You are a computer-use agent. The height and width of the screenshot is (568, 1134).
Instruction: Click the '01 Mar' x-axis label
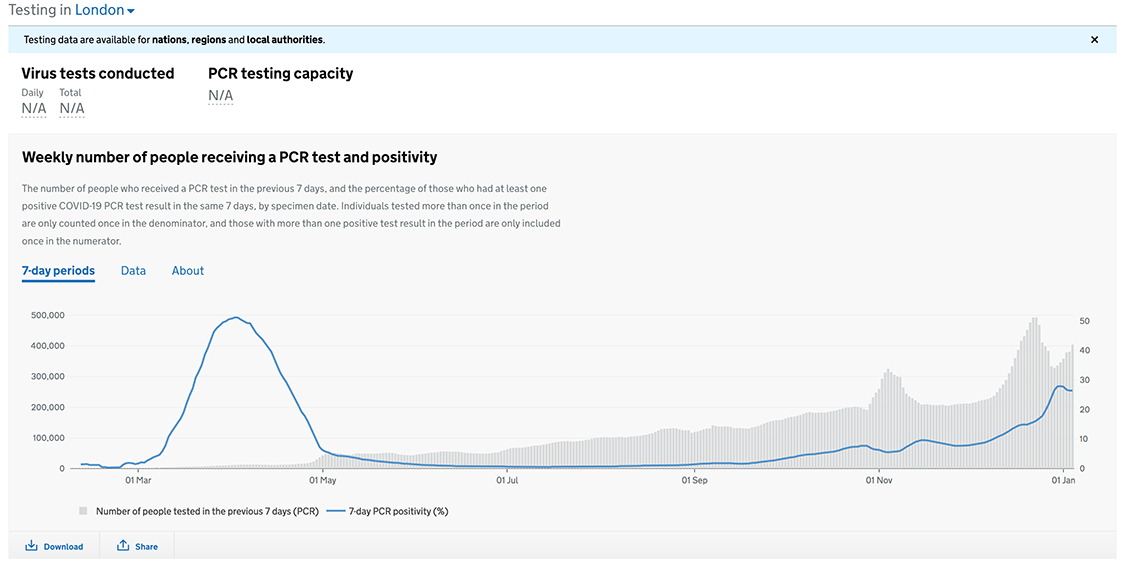[138, 481]
